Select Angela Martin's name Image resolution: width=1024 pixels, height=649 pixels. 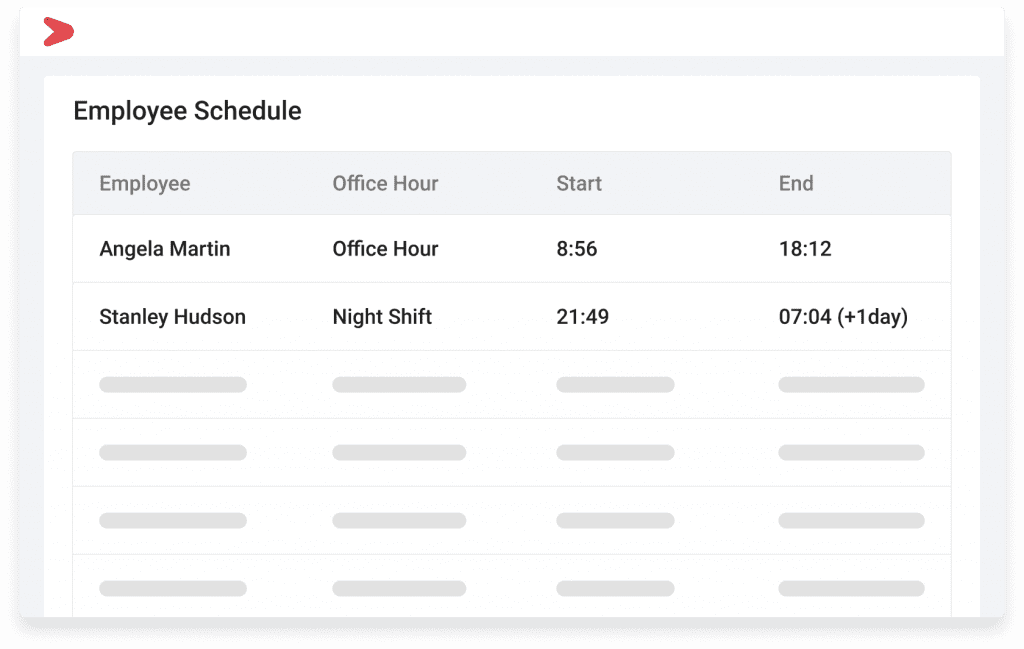(164, 248)
